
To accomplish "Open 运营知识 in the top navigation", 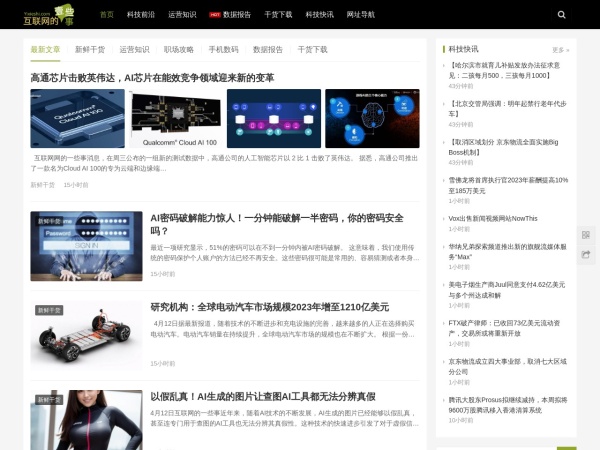I will 182,15.
